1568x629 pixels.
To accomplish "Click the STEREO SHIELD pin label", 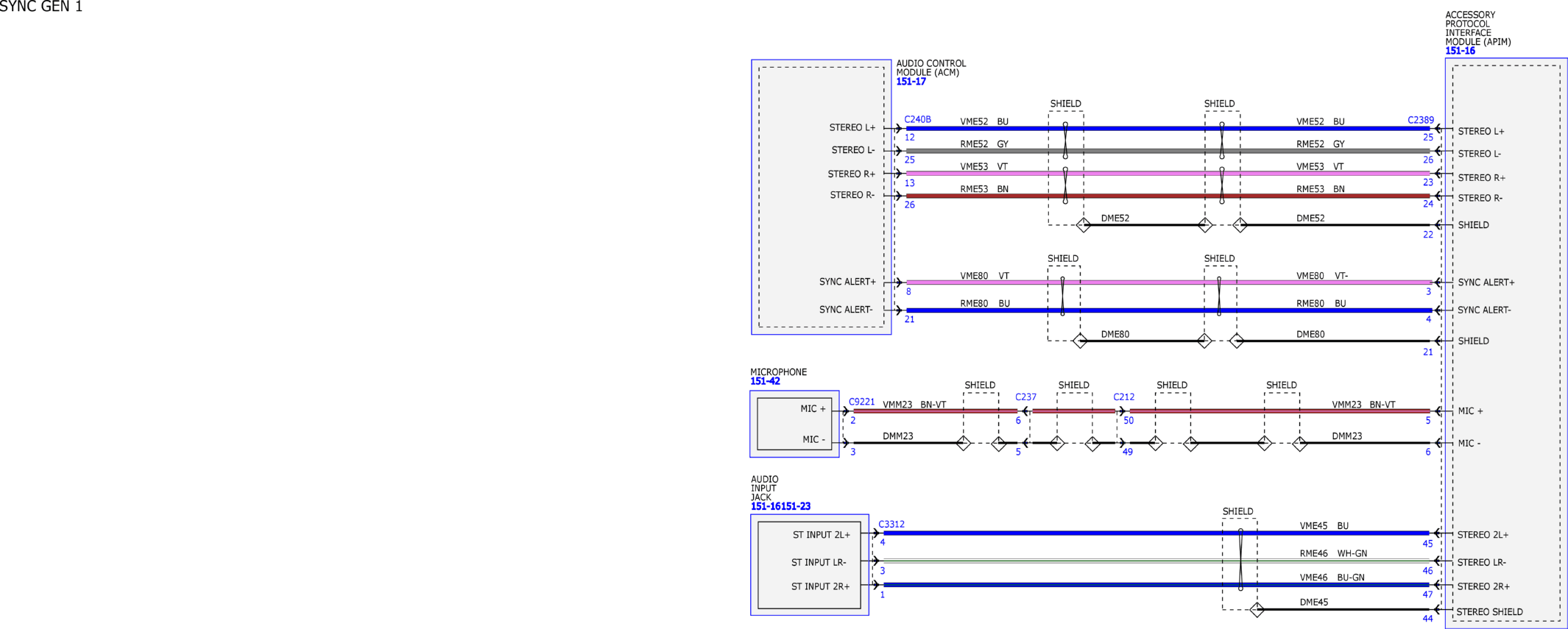I will pyautogui.click(x=1489, y=612).
